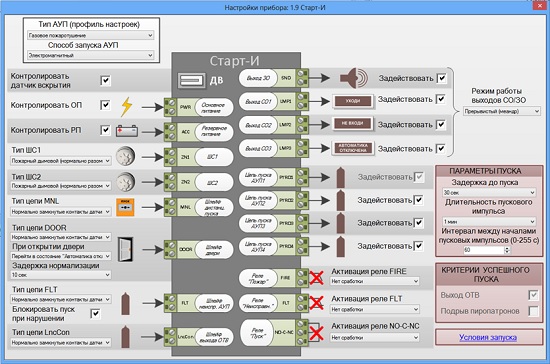Click the tamper sensor ДВ icon
Viewport: 550px width, 364px height.
pos(191,81)
